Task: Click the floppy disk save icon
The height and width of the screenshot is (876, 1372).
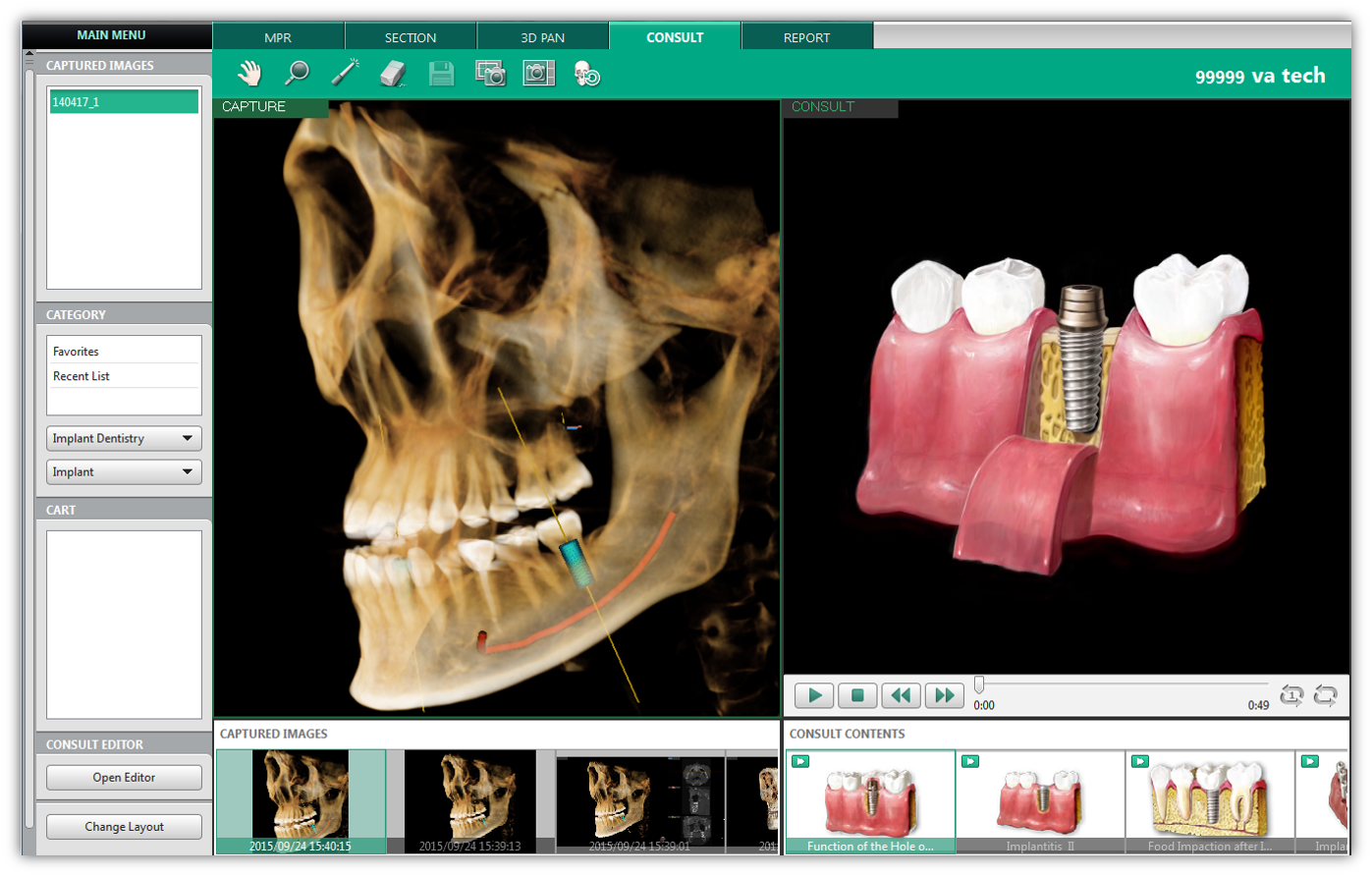Action: click(441, 74)
